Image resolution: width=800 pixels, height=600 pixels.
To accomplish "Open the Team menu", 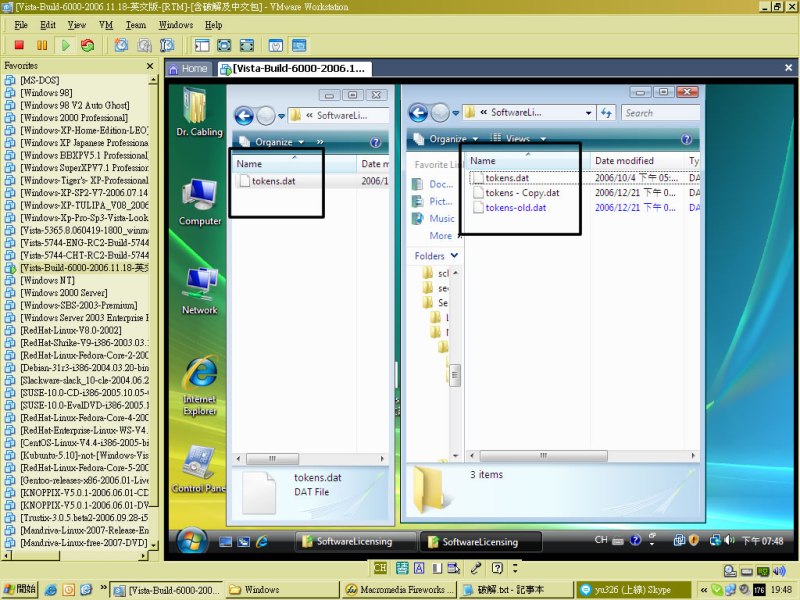I will point(136,25).
